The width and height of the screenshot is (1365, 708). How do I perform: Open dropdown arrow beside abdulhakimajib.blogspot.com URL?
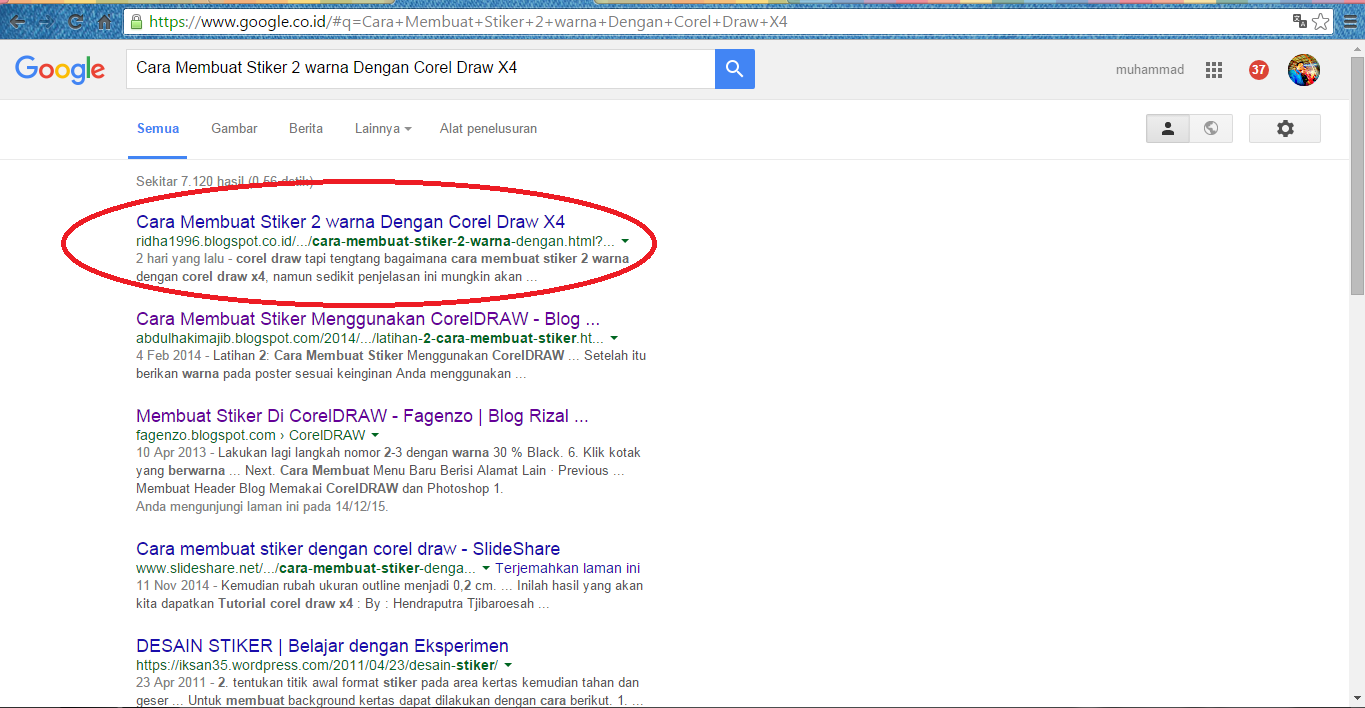coord(614,339)
